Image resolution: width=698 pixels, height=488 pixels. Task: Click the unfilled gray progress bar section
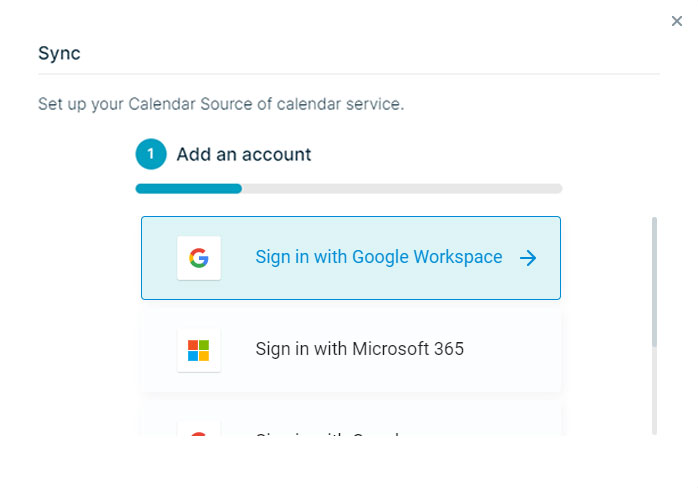point(400,188)
